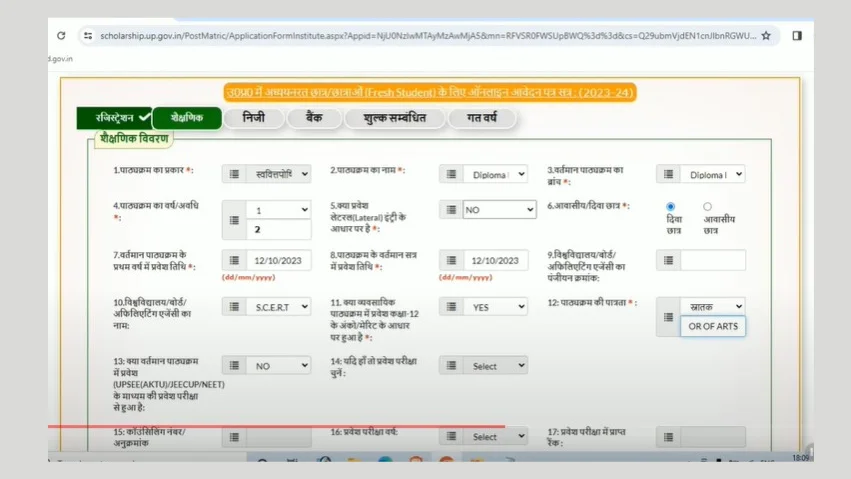The image size is (851, 479).
Task: Click list icon beside field 10 S.C.E.R.T
Action: [x=234, y=306]
